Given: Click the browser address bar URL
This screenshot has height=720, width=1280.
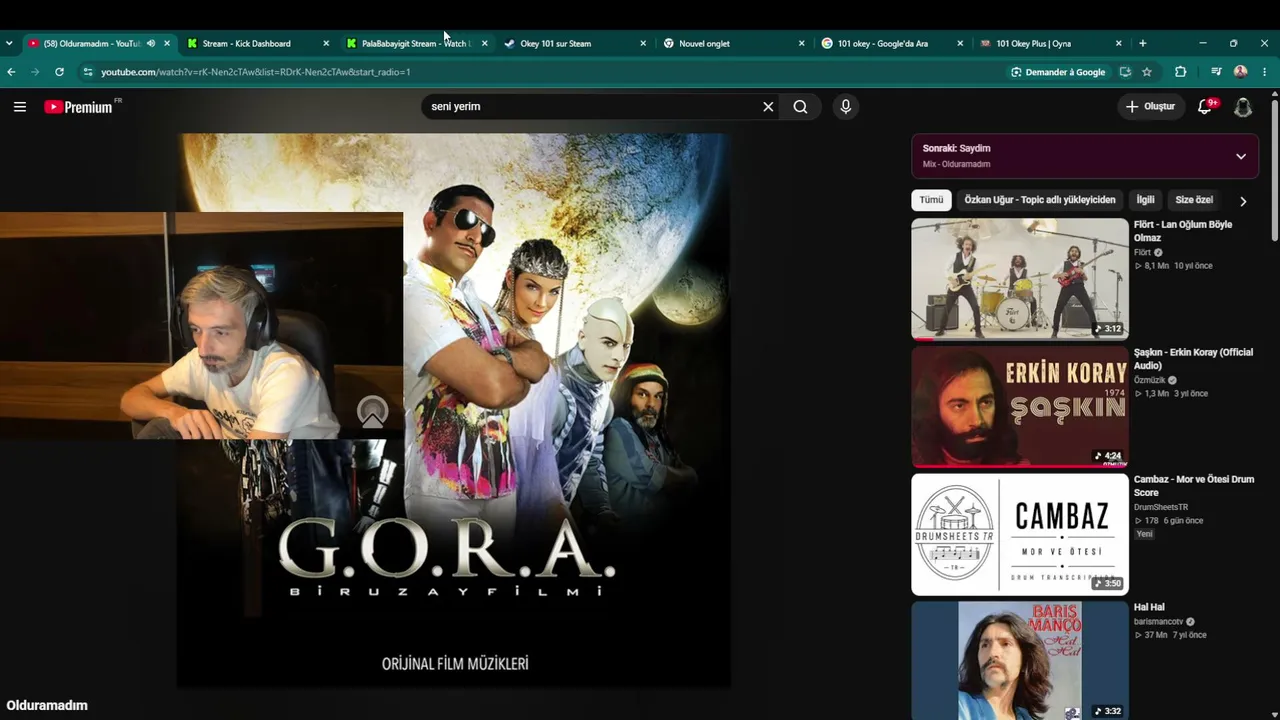Looking at the screenshot, I should click(x=256, y=72).
